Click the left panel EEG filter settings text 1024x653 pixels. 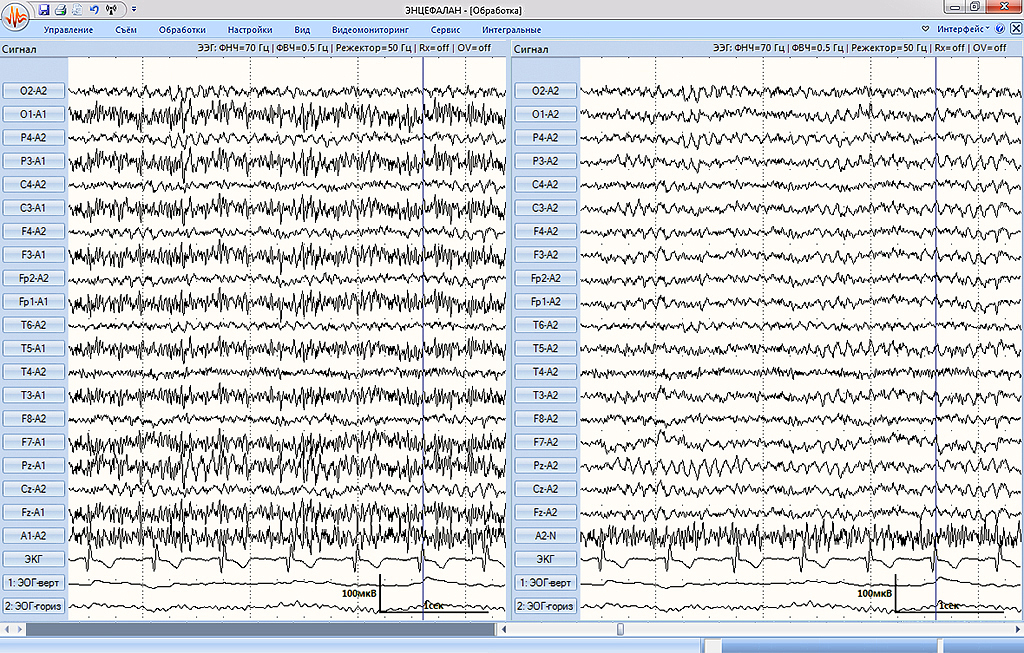(344, 48)
